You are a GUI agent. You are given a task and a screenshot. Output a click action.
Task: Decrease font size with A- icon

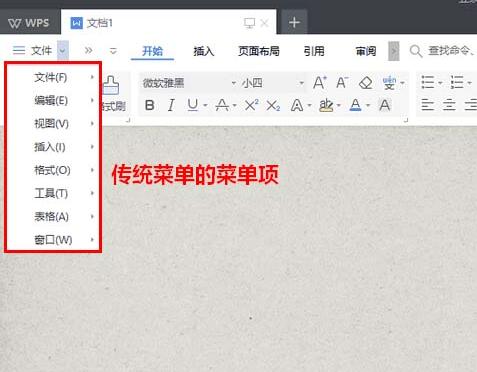[x=342, y=82]
